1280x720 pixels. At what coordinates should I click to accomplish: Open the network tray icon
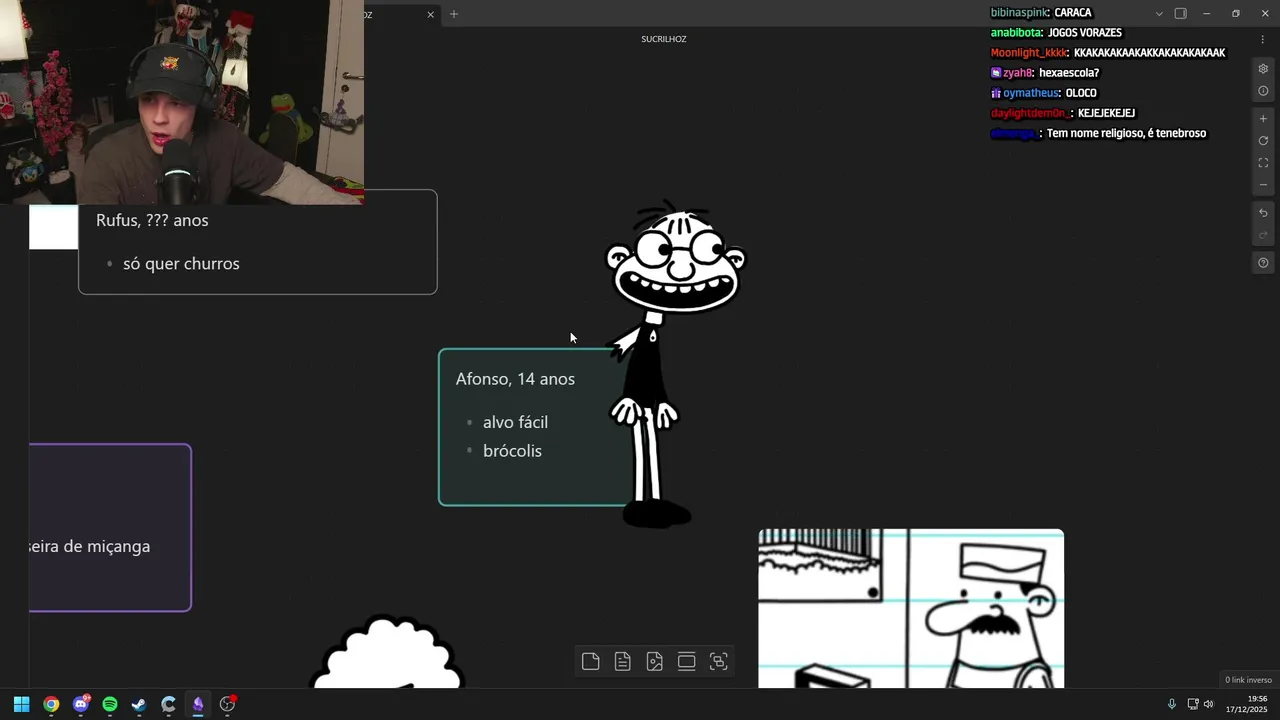pyautogui.click(x=1193, y=704)
